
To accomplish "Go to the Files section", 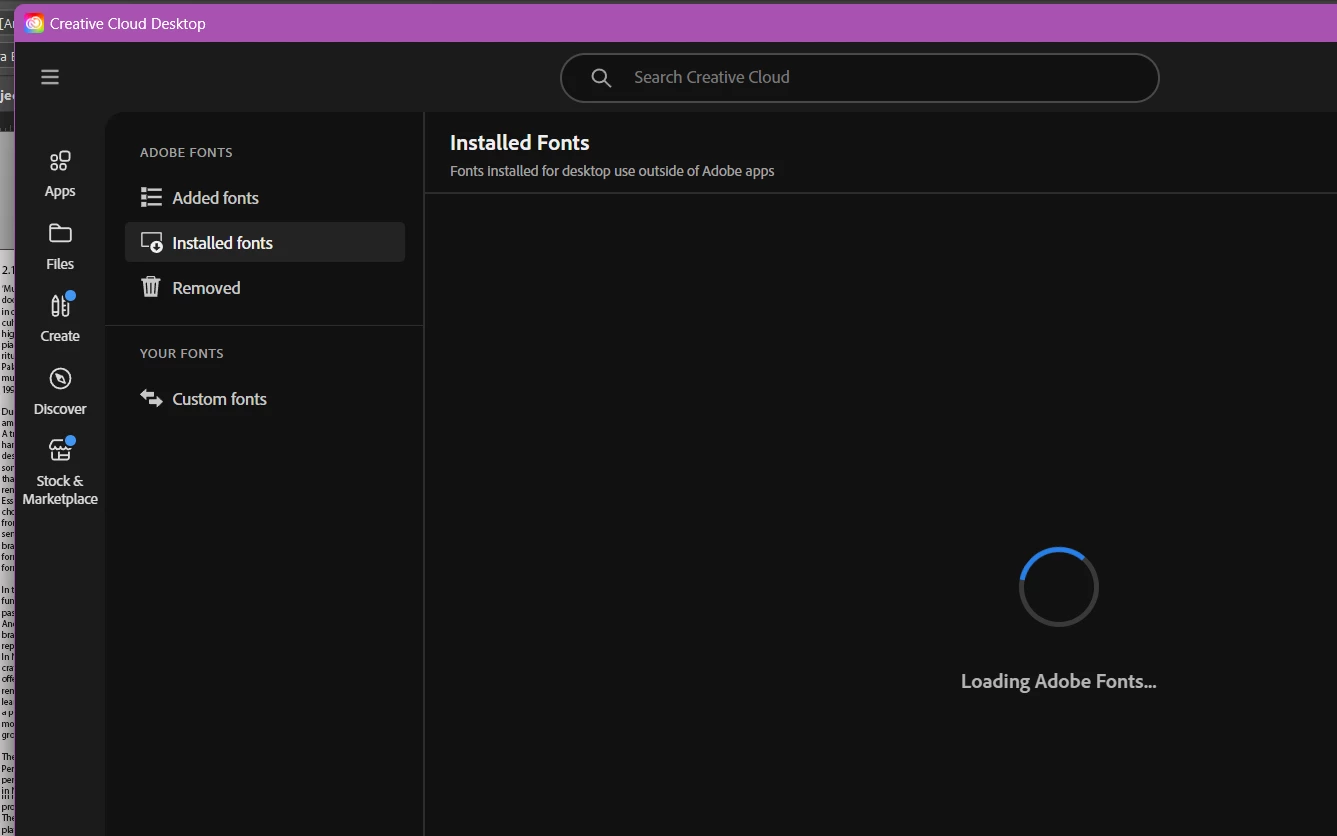I will pyautogui.click(x=60, y=247).
